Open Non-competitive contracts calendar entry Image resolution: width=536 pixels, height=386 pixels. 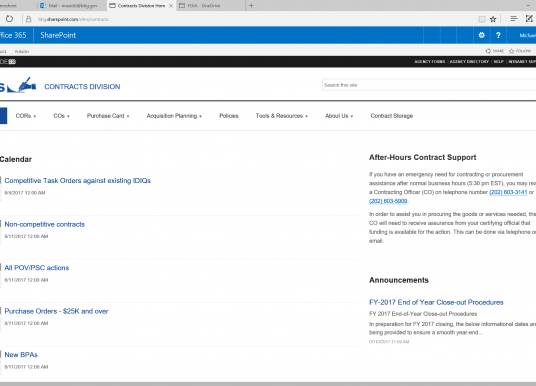44,224
